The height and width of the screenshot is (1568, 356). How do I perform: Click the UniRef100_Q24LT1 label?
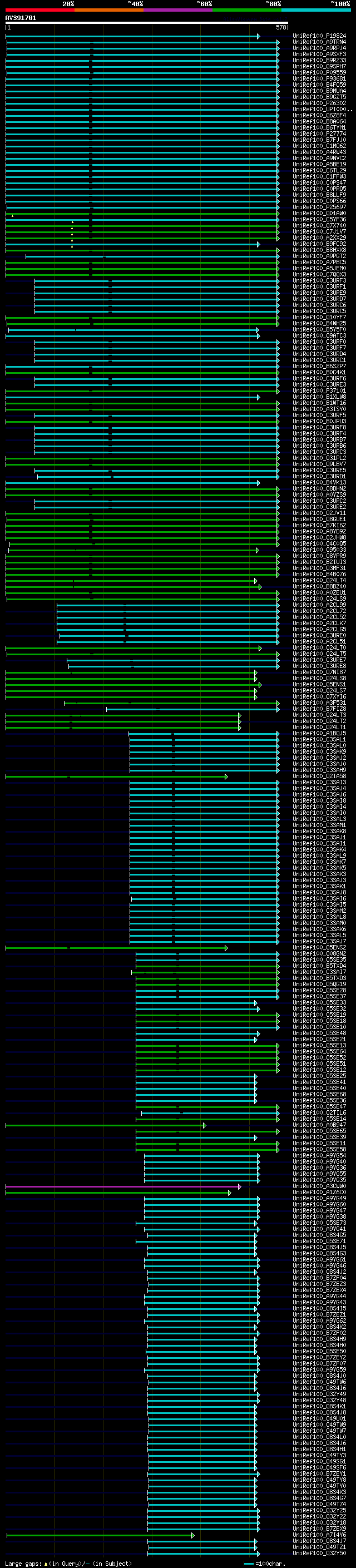[x=319, y=728]
